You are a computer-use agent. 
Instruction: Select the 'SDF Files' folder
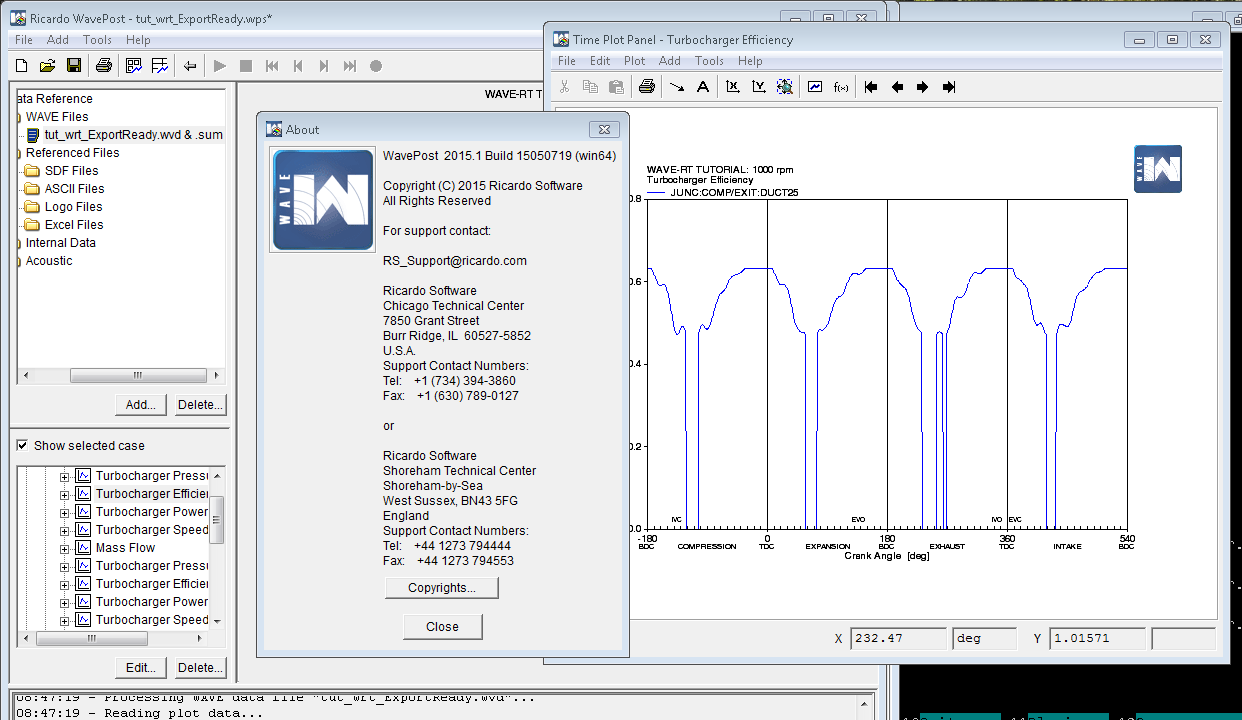71,171
